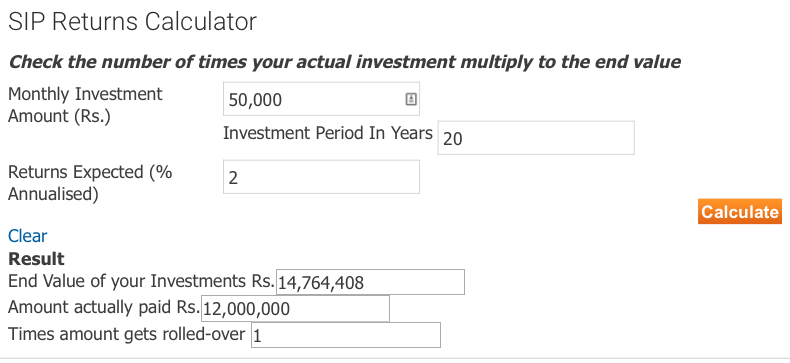Click the SIP Returns Calculator heading
The image size is (790, 363).
(x=133, y=22)
